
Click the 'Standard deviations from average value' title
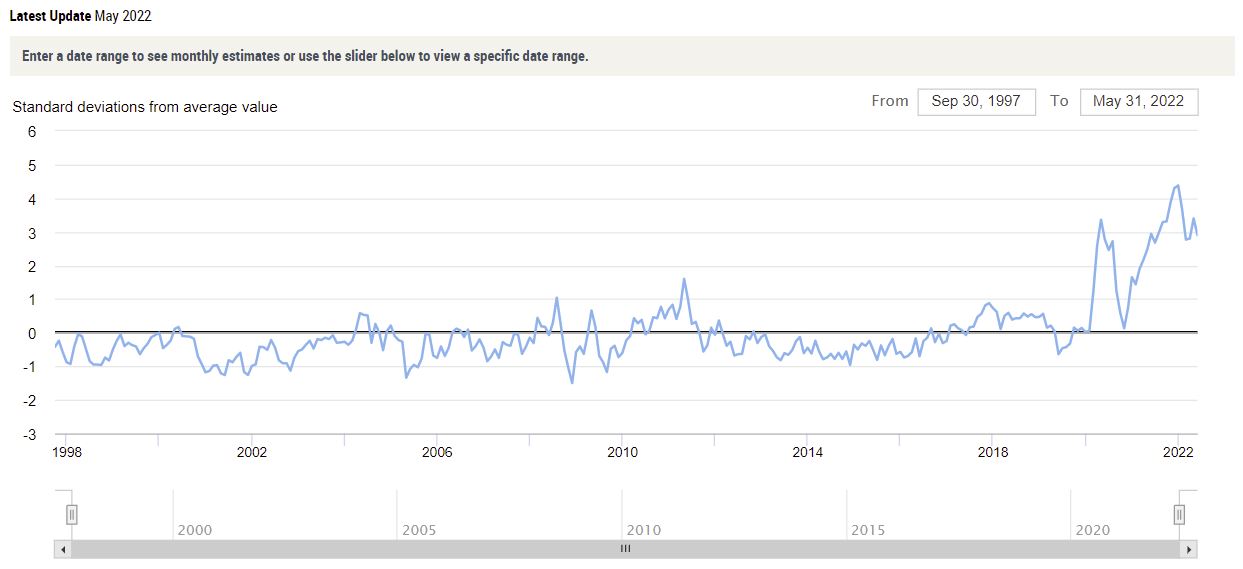145,107
